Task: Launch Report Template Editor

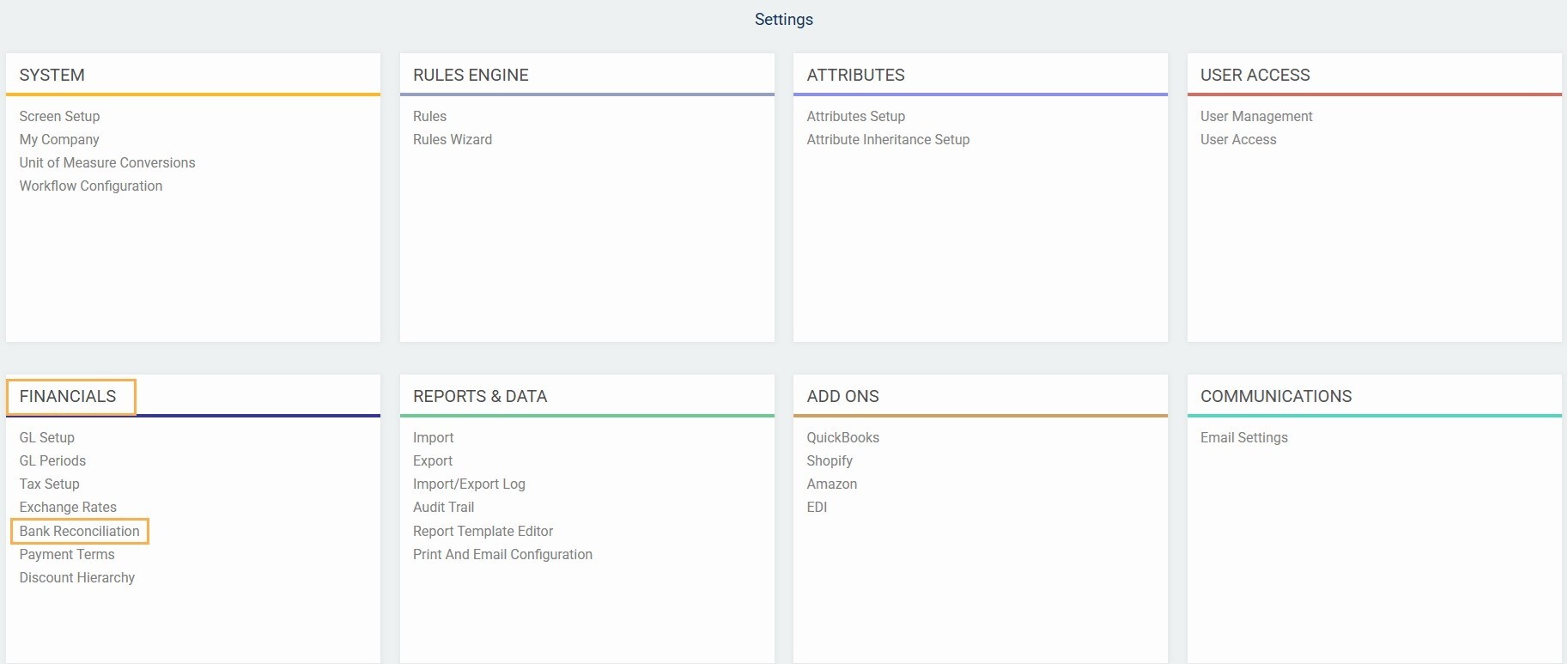Action: (x=483, y=531)
